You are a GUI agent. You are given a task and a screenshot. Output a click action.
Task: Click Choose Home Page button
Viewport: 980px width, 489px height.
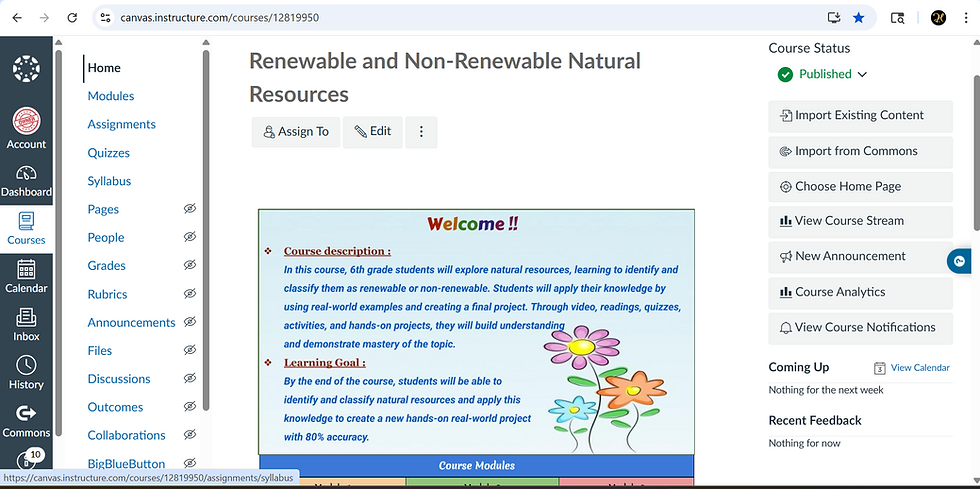pyautogui.click(x=860, y=186)
